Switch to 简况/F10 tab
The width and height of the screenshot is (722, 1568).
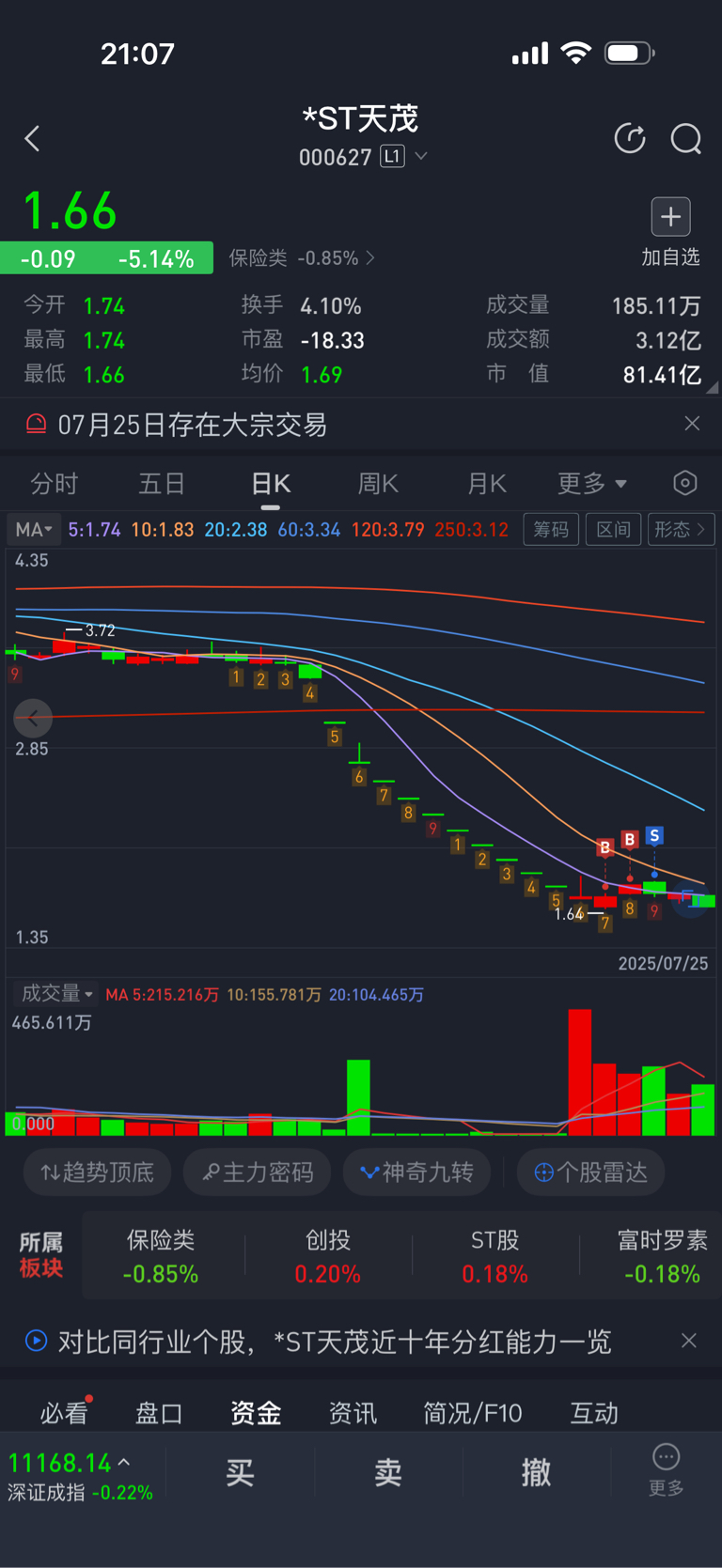tap(473, 1412)
